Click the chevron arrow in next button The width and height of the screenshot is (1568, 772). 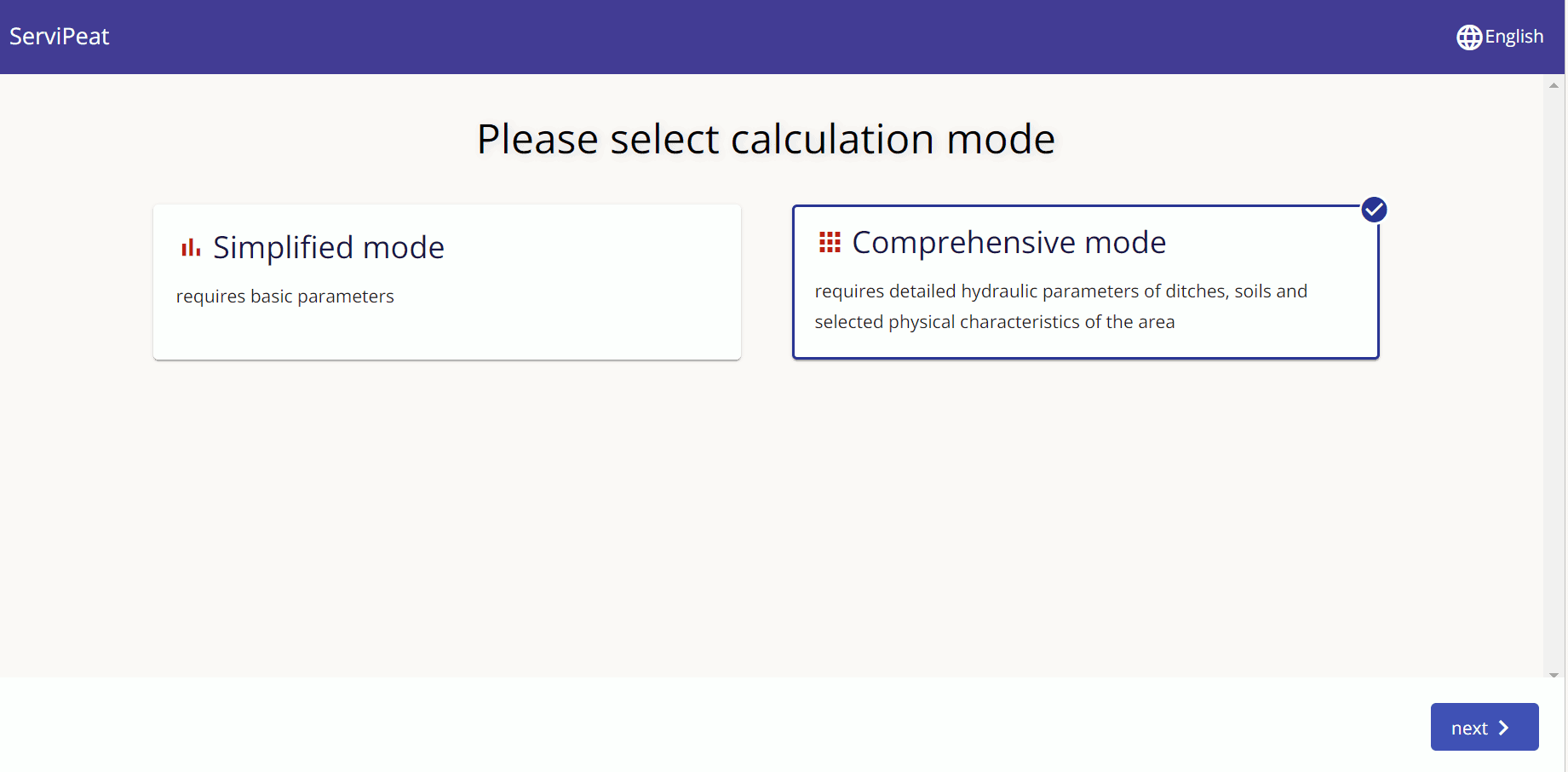point(1504,728)
